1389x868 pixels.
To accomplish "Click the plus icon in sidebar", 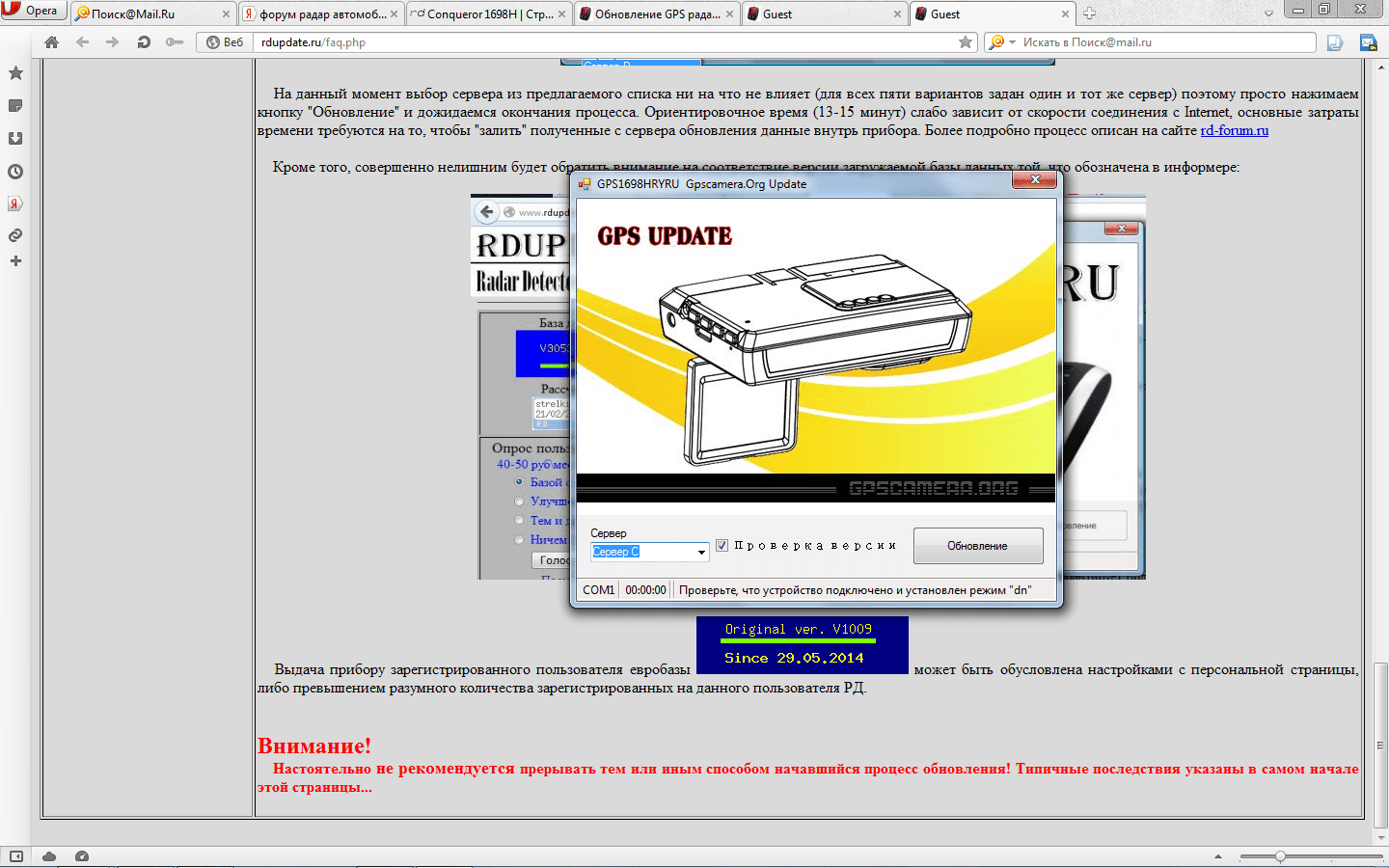I will tap(15, 261).
